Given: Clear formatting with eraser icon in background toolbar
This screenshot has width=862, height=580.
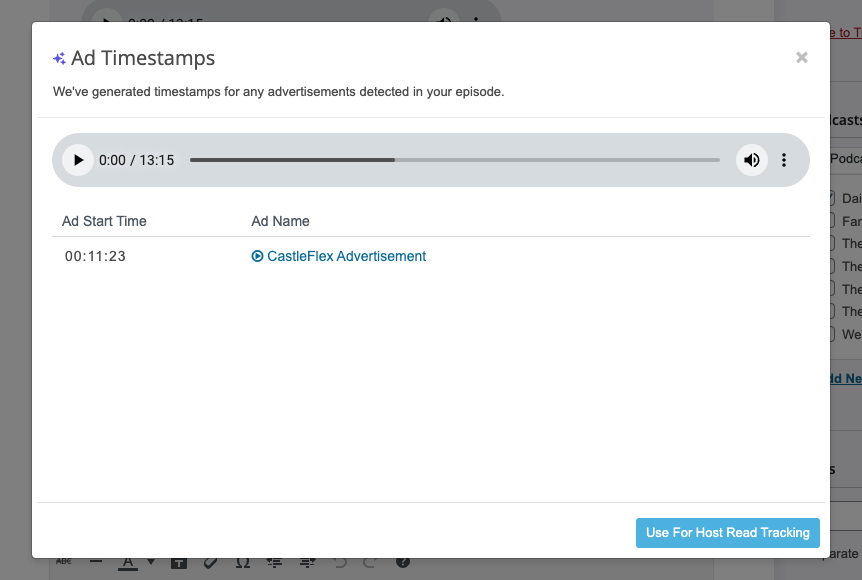Looking at the screenshot, I should click(210, 562).
